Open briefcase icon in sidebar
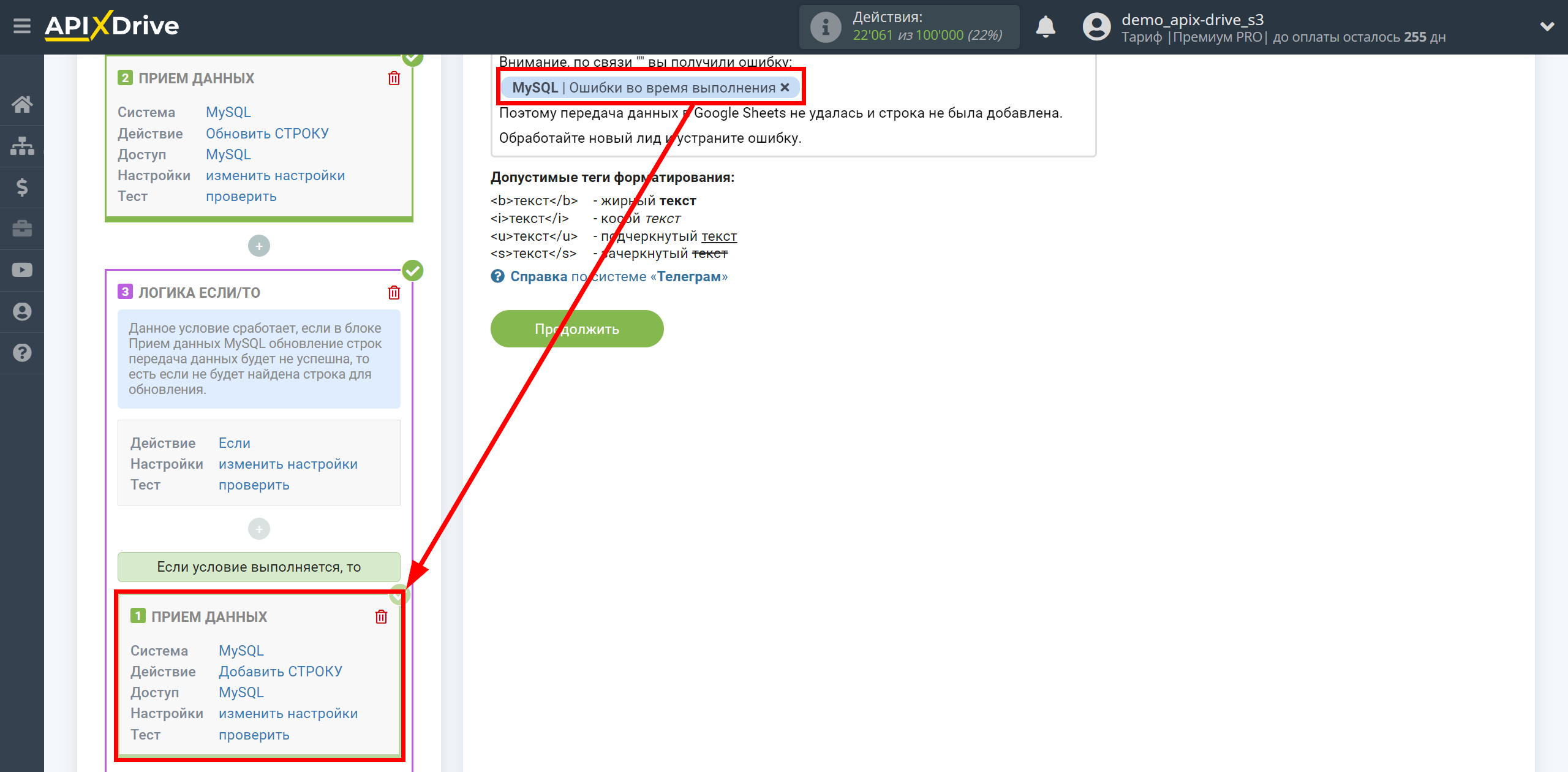Image resolution: width=1568 pixels, height=772 pixels. click(x=22, y=229)
